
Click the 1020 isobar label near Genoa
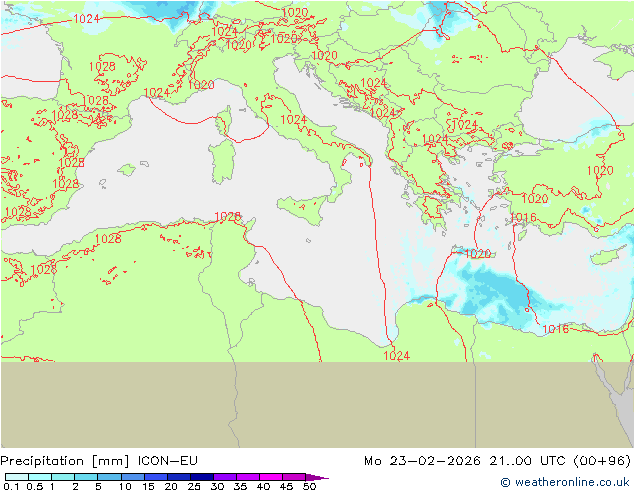pos(201,85)
